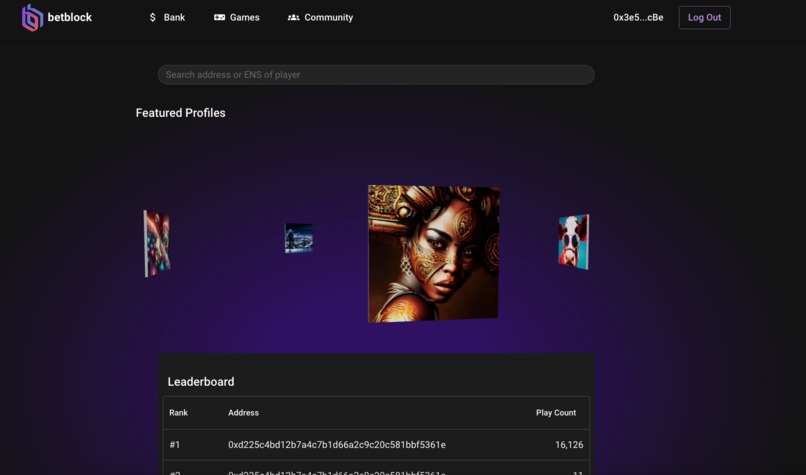This screenshot has width=806, height=475.
Task: Click the Featured Profiles heading
Action: [180, 113]
